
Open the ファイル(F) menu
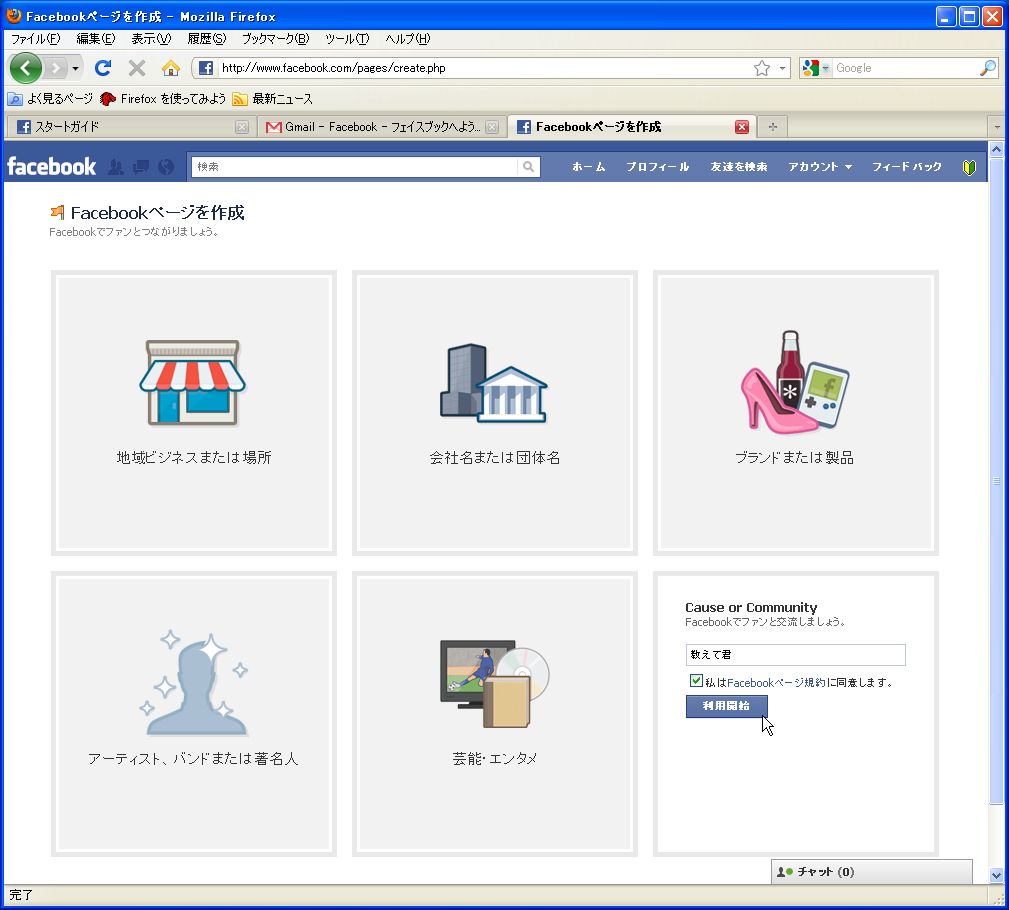coord(35,39)
